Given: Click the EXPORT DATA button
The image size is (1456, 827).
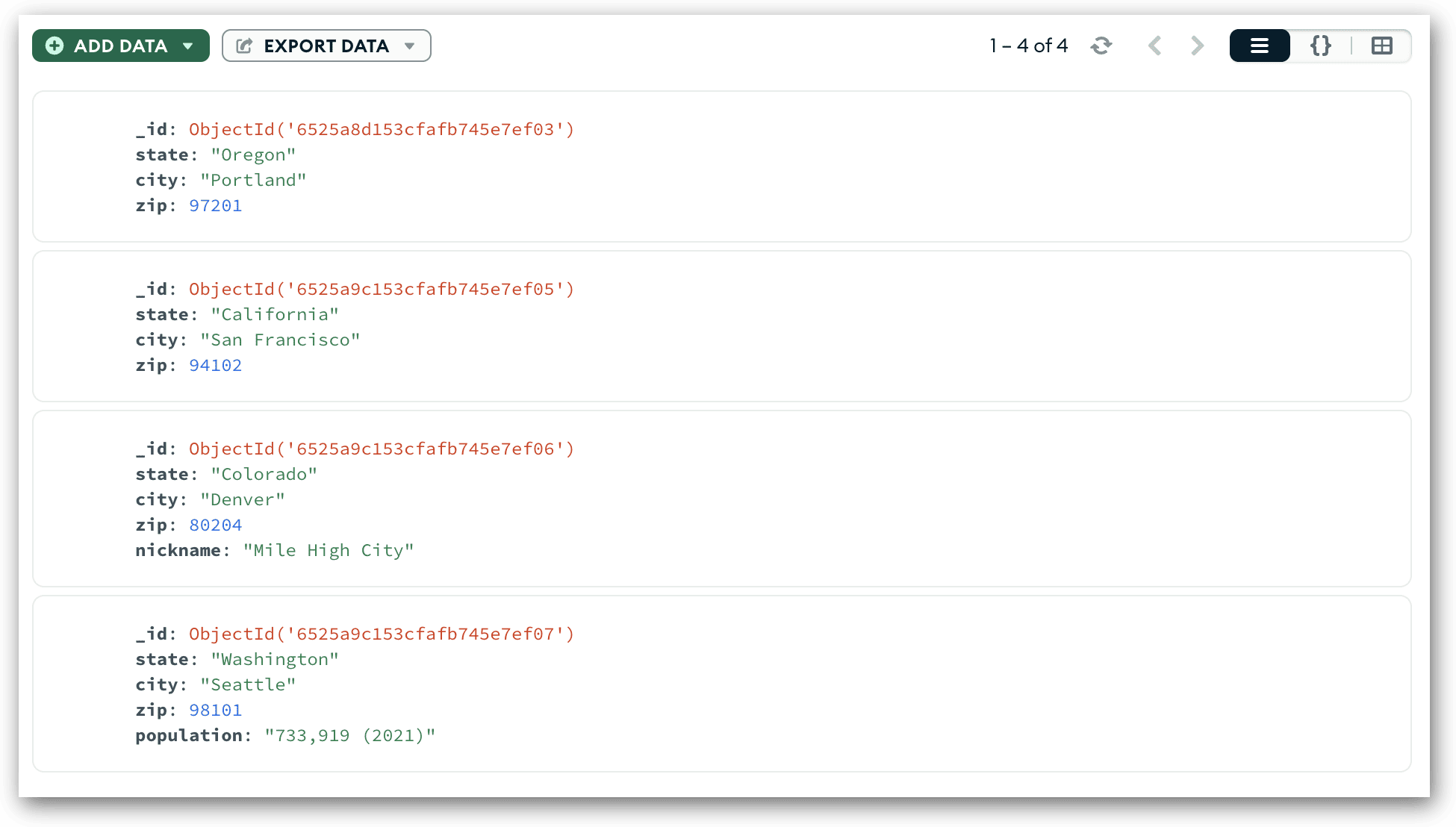Looking at the screenshot, I should (x=326, y=46).
